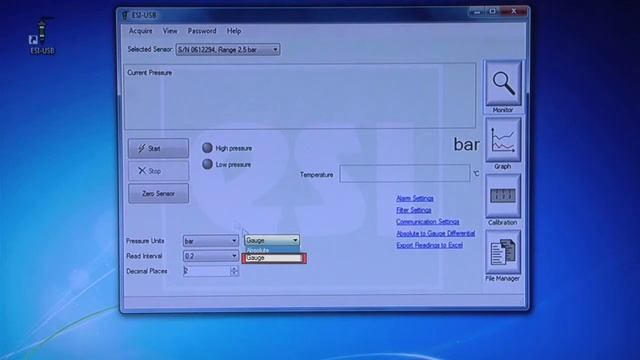This screenshot has height=360, width=640.
Task: Click the Low pressure indicator light
Action: point(207,164)
